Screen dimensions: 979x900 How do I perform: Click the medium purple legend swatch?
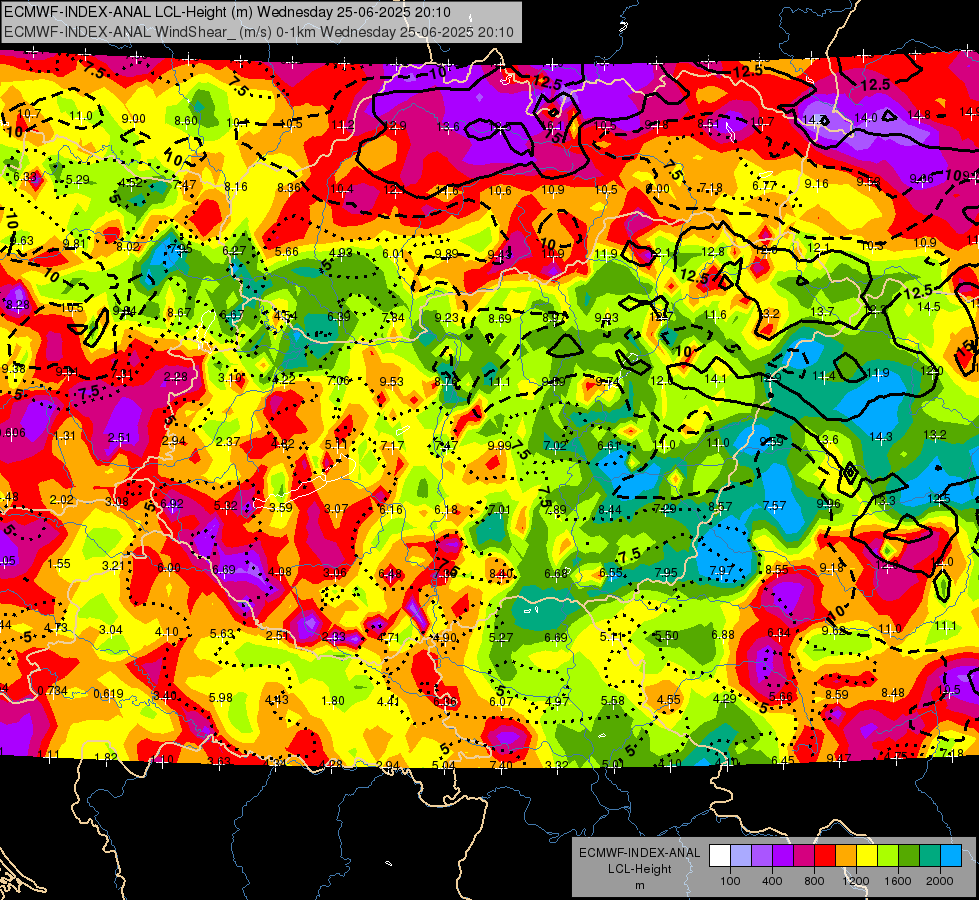pyautogui.click(x=762, y=856)
